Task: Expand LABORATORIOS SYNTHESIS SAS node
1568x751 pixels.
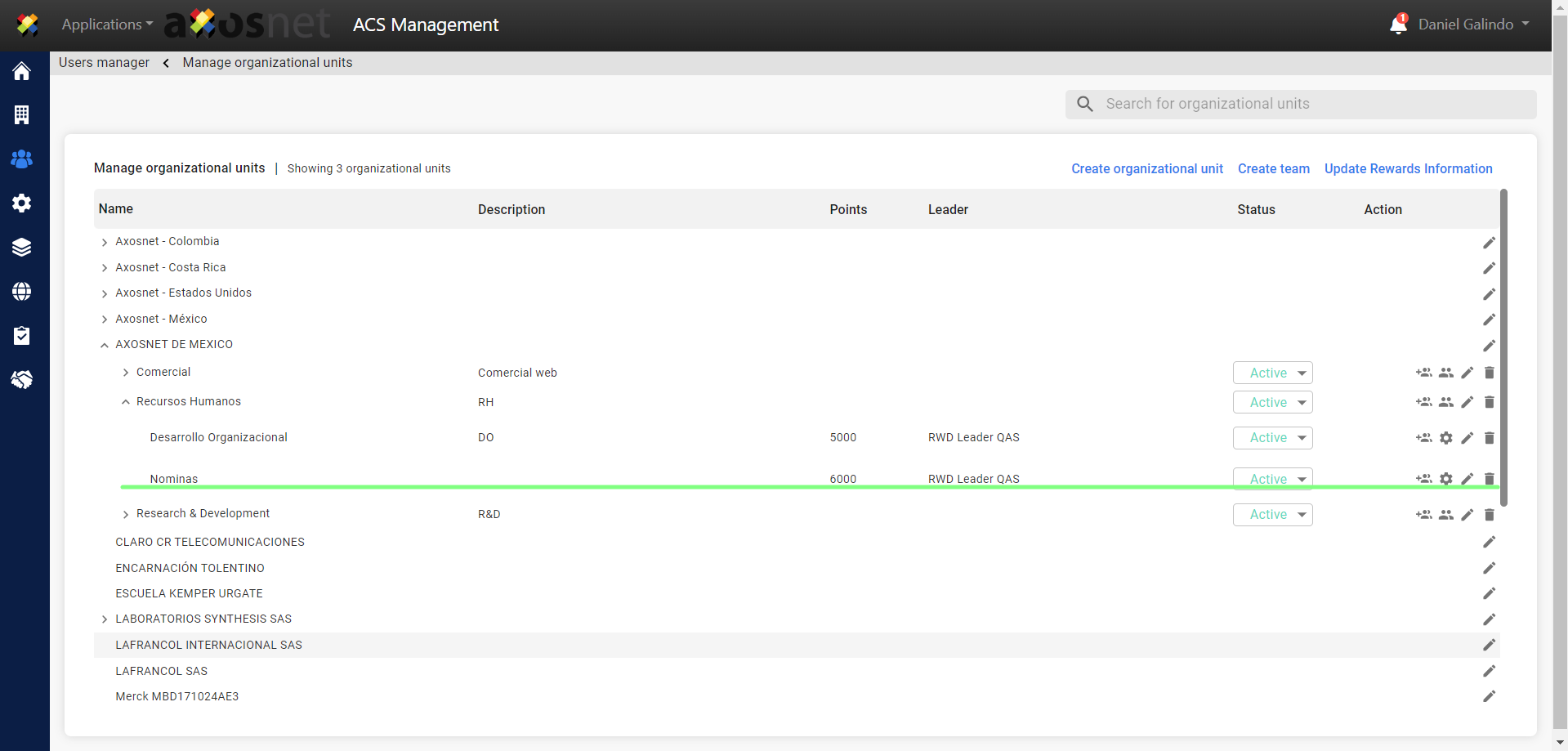Action: click(105, 619)
